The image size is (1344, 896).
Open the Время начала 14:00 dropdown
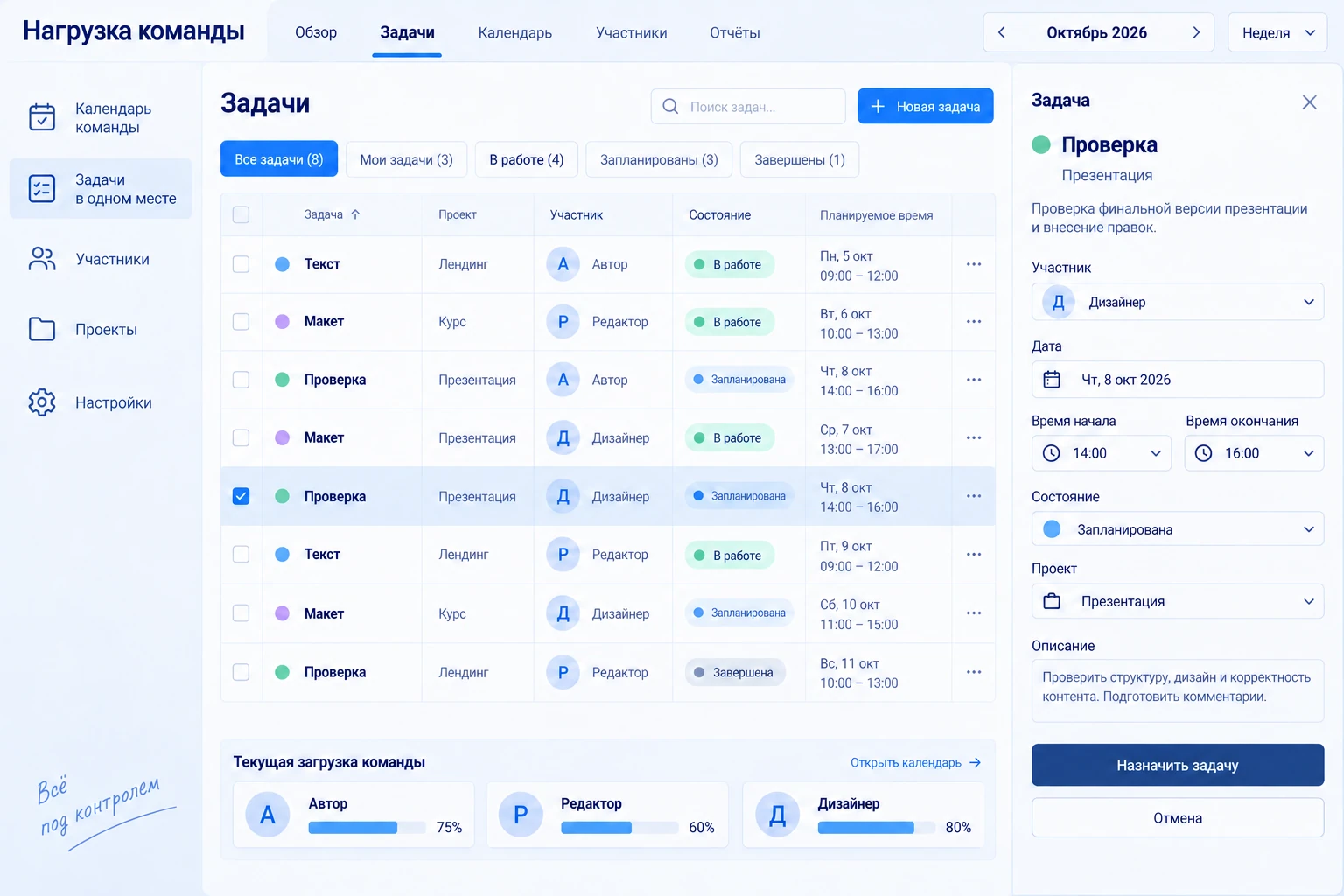1102,453
